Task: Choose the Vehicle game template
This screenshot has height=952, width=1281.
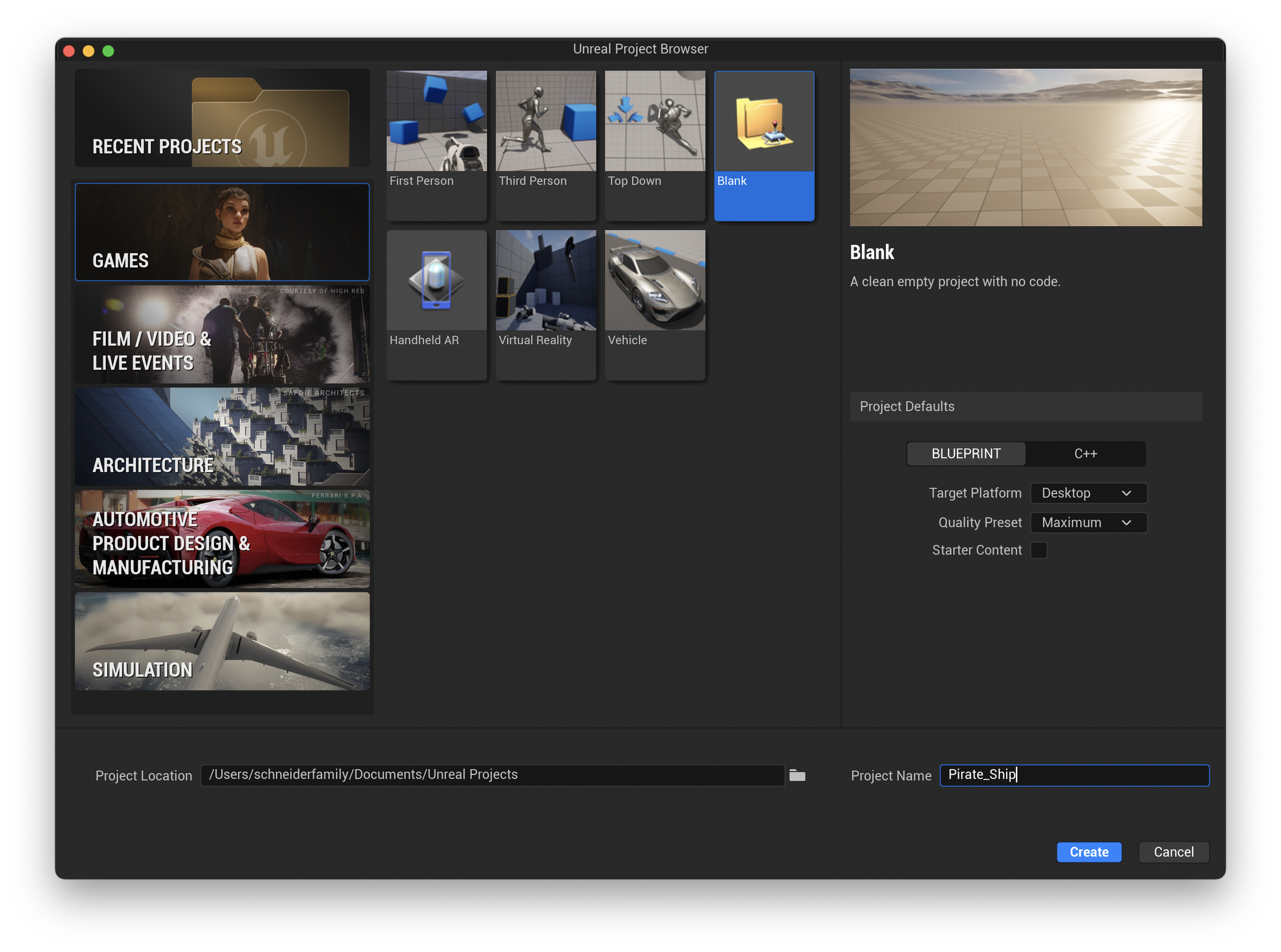Action: [654, 304]
